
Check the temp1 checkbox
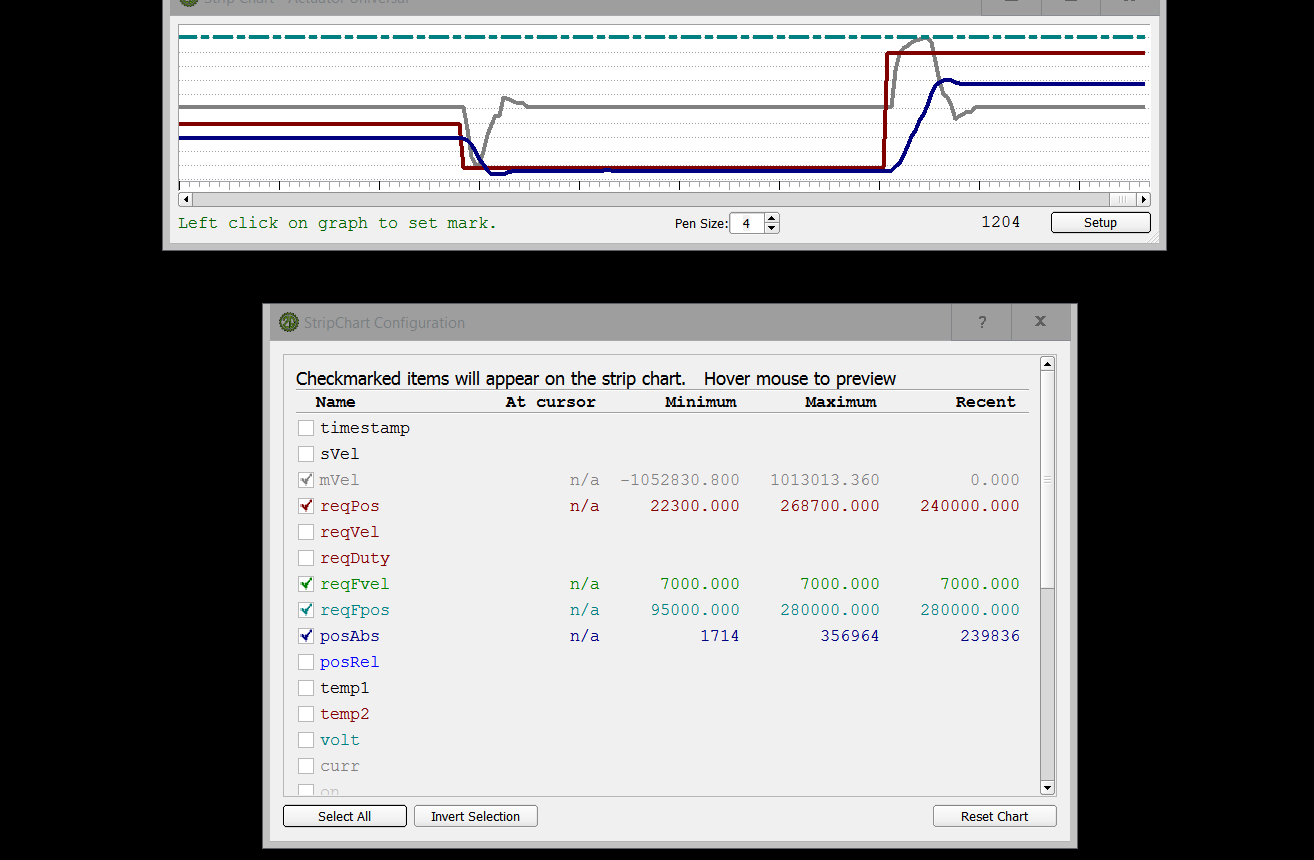(306, 688)
